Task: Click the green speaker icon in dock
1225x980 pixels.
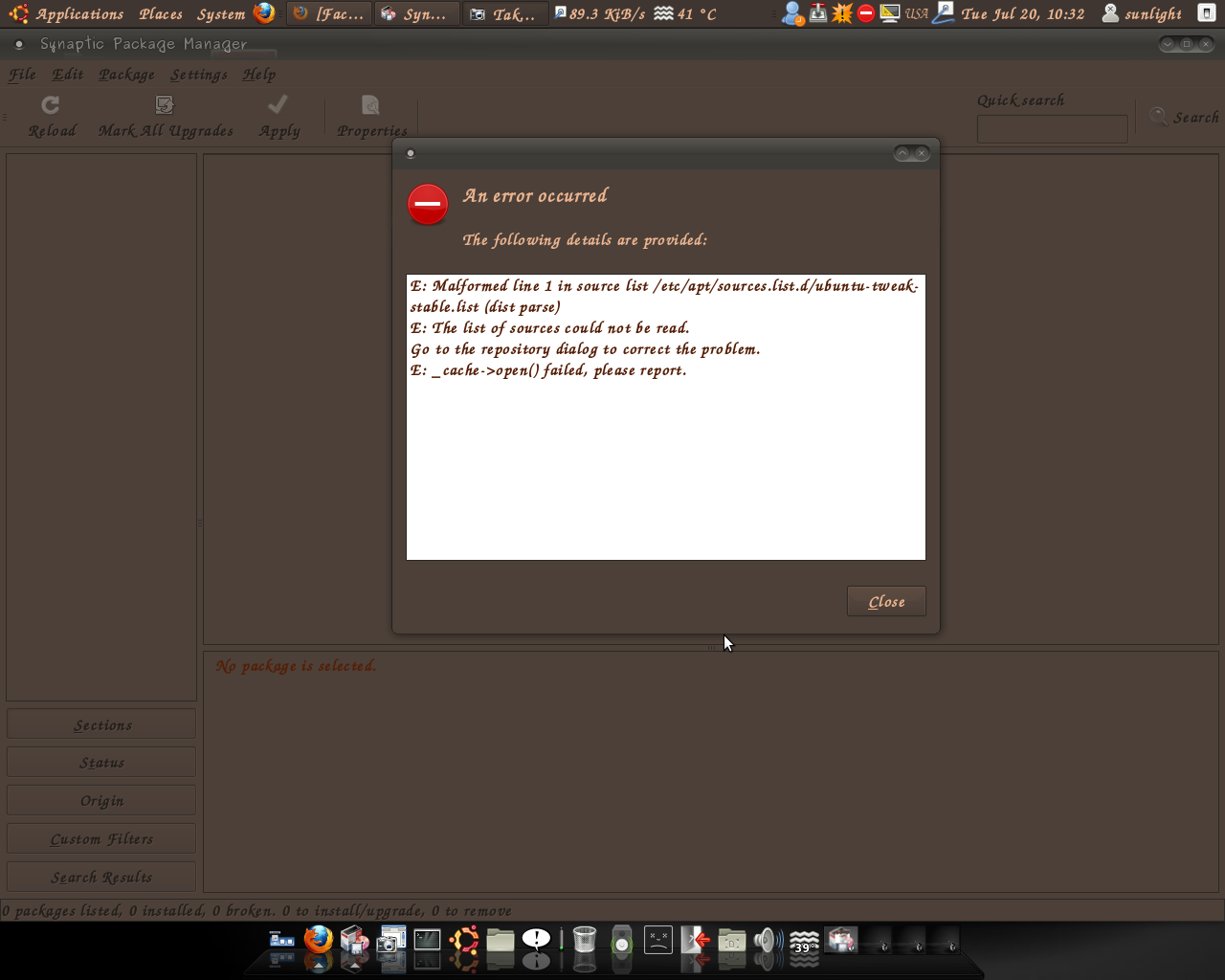Action: pyautogui.click(x=622, y=941)
